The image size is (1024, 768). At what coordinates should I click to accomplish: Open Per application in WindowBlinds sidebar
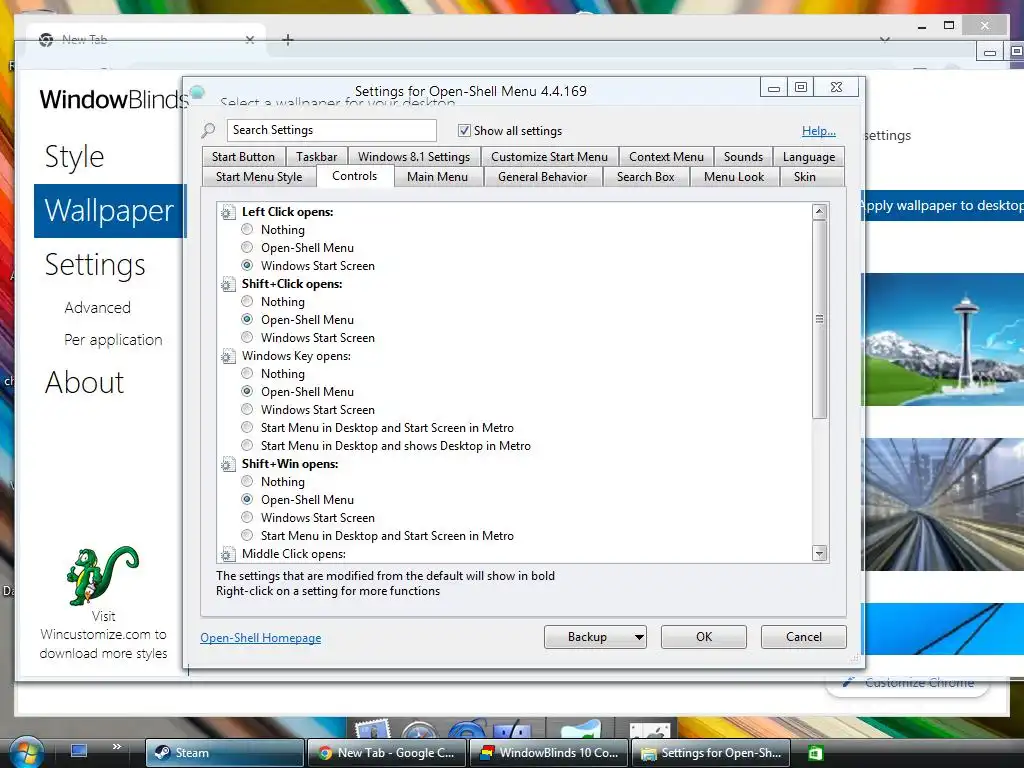tap(113, 340)
